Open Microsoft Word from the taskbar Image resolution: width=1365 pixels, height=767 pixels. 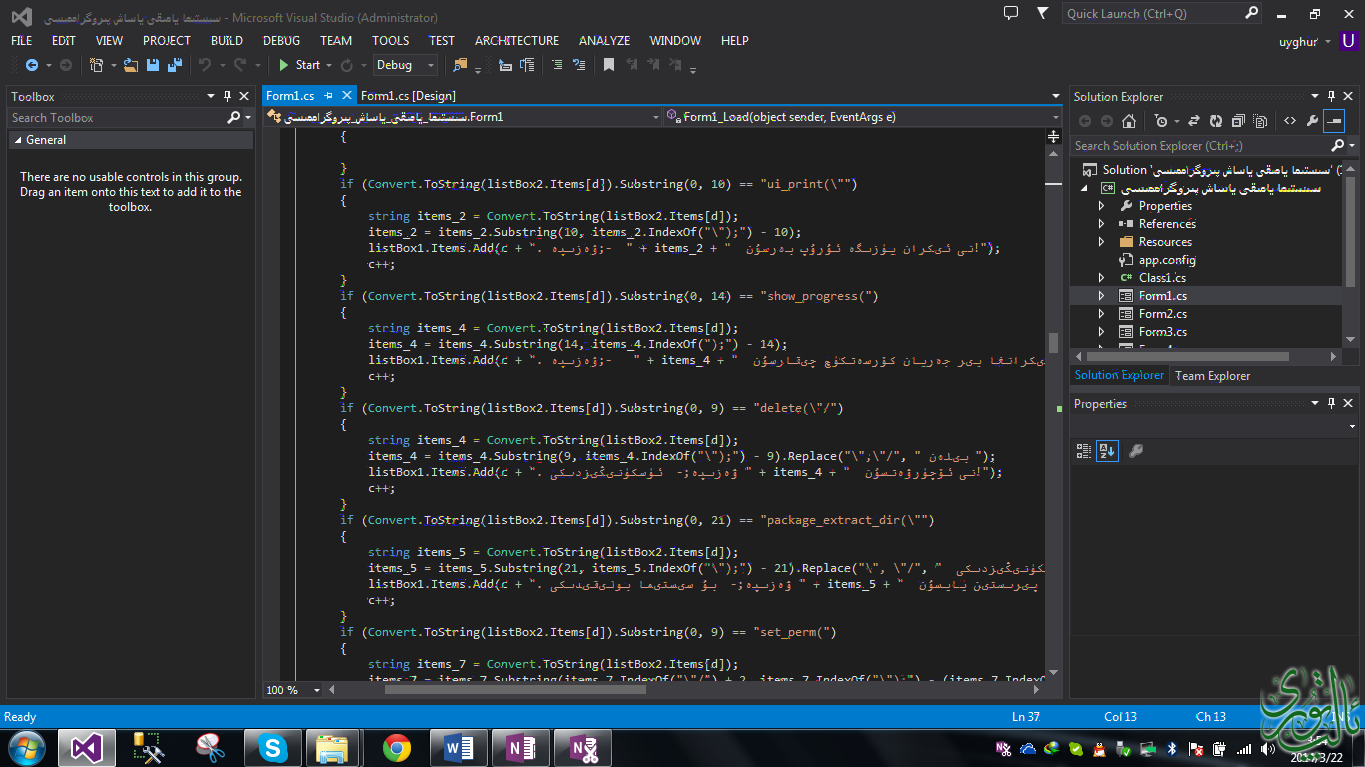click(458, 748)
